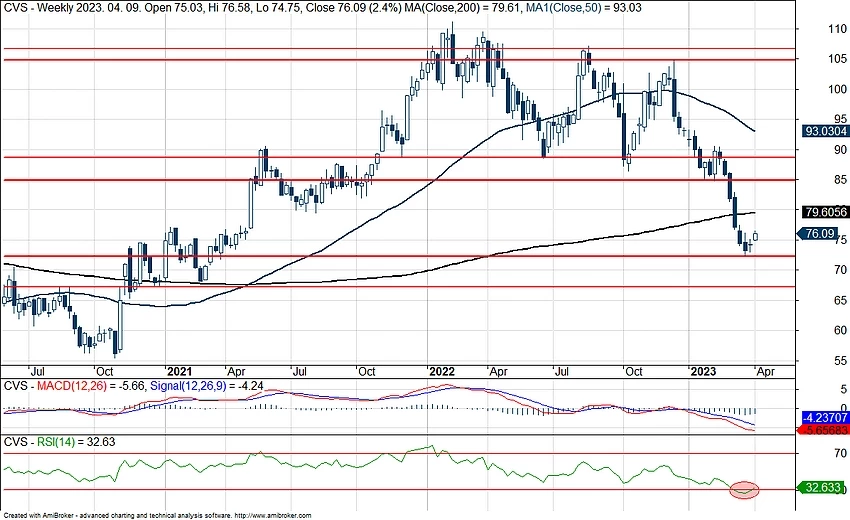Click the 79.6056 MA200 value tag
The image size is (850, 520).
pyautogui.click(x=826, y=212)
